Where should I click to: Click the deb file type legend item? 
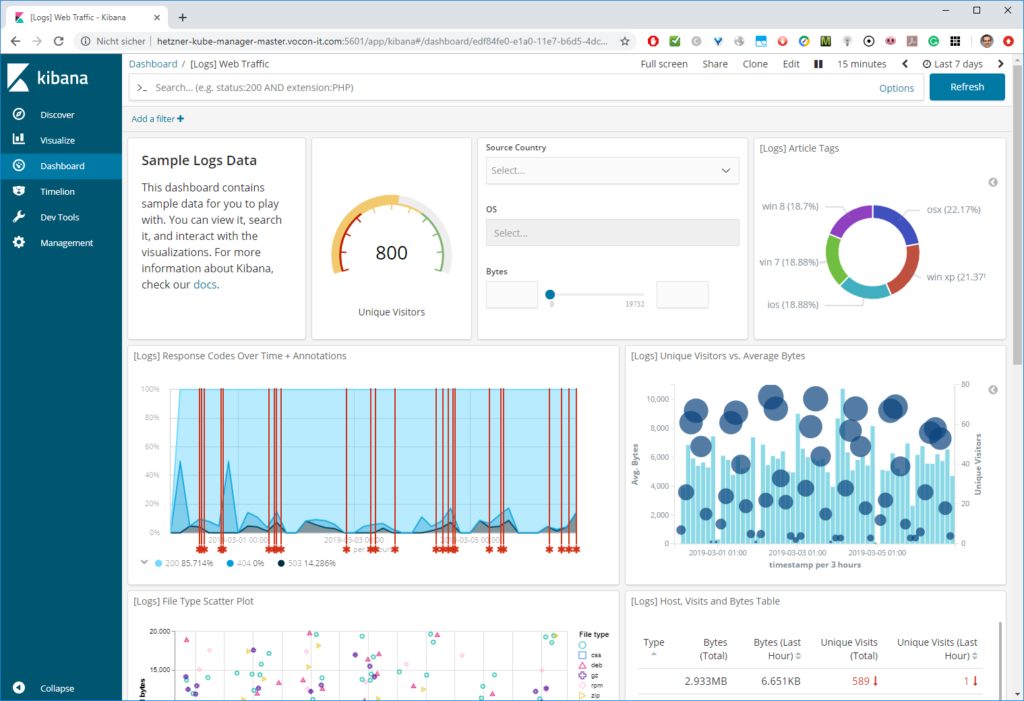(590, 665)
